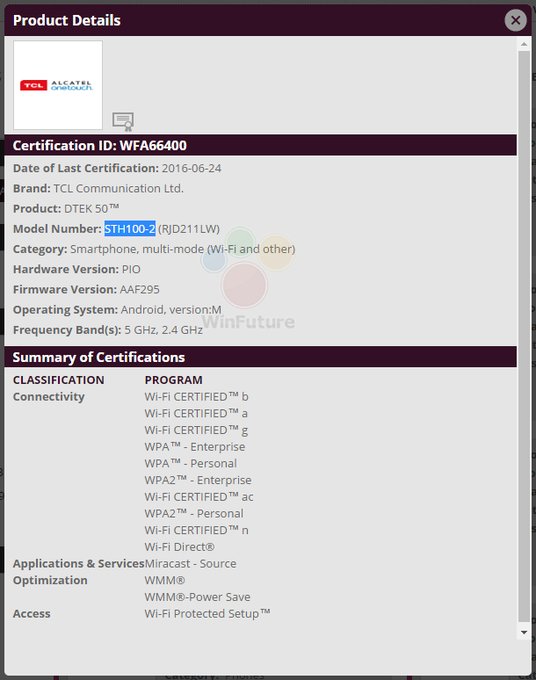Click the highlighted STH100-2 model number
The height and width of the screenshot is (680, 536).
coord(130,229)
